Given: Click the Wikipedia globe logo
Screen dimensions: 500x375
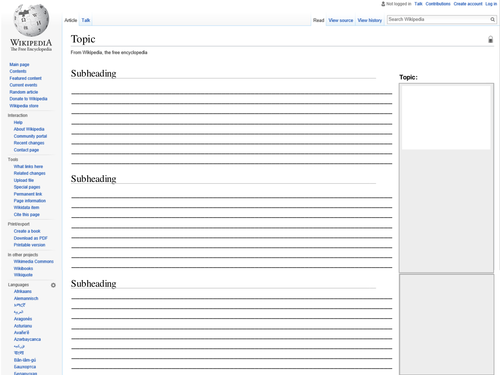Looking at the screenshot, I should [x=31, y=20].
